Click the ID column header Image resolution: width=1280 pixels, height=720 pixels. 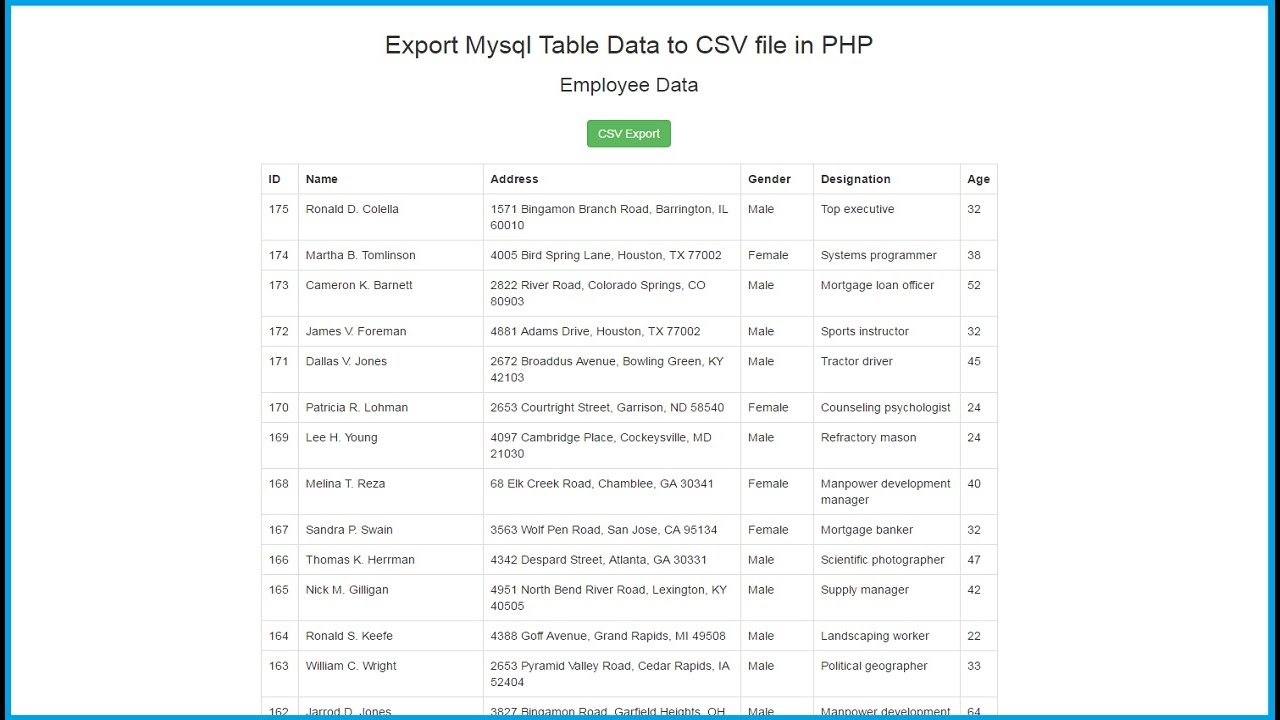275,179
